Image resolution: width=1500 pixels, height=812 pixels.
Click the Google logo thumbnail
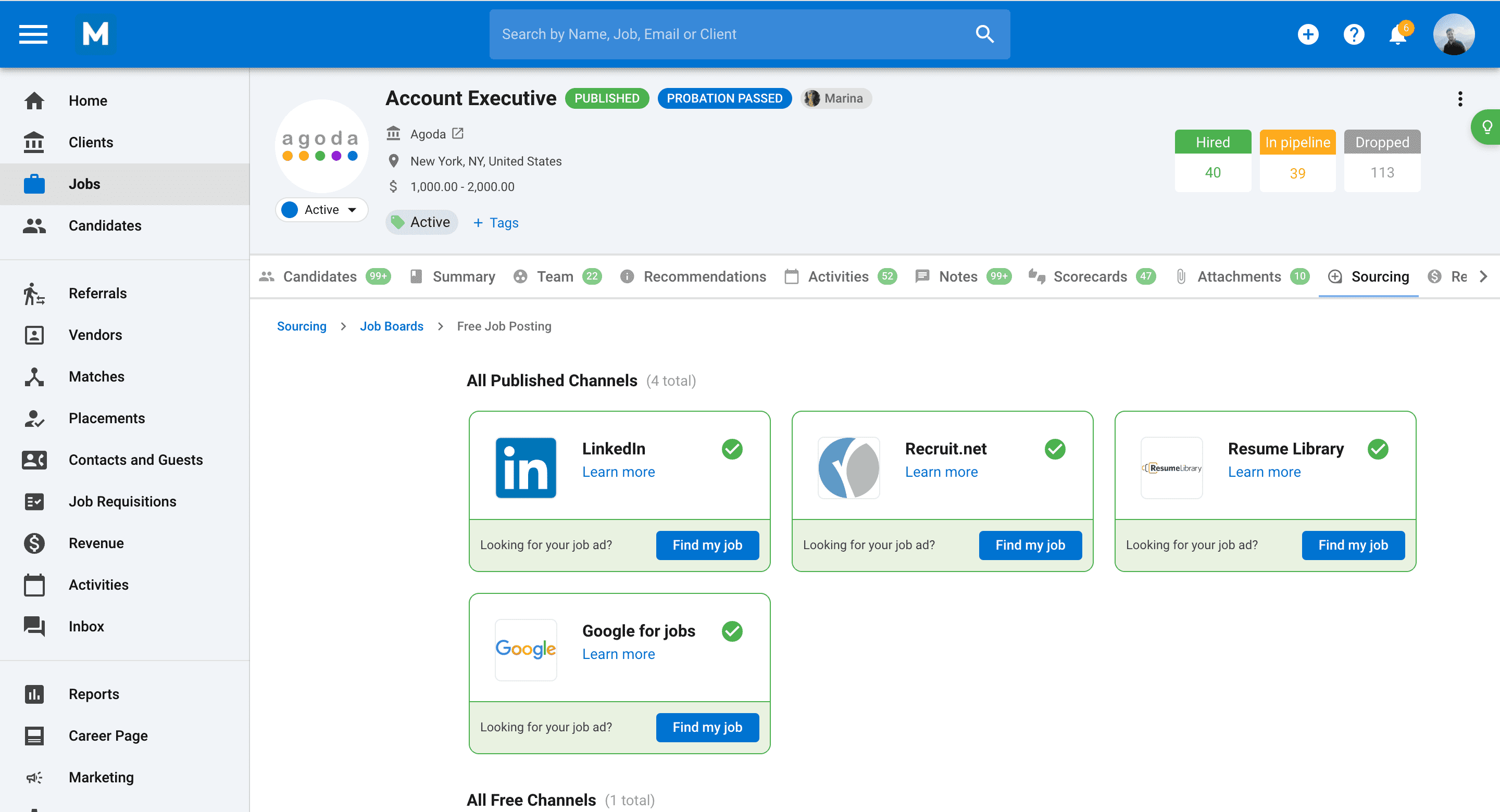click(525, 650)
